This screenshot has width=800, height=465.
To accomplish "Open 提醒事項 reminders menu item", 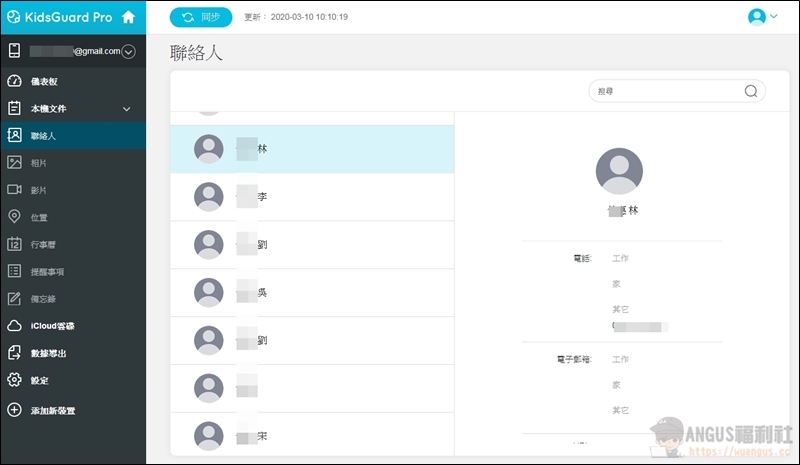I will [x=50, y=271].
